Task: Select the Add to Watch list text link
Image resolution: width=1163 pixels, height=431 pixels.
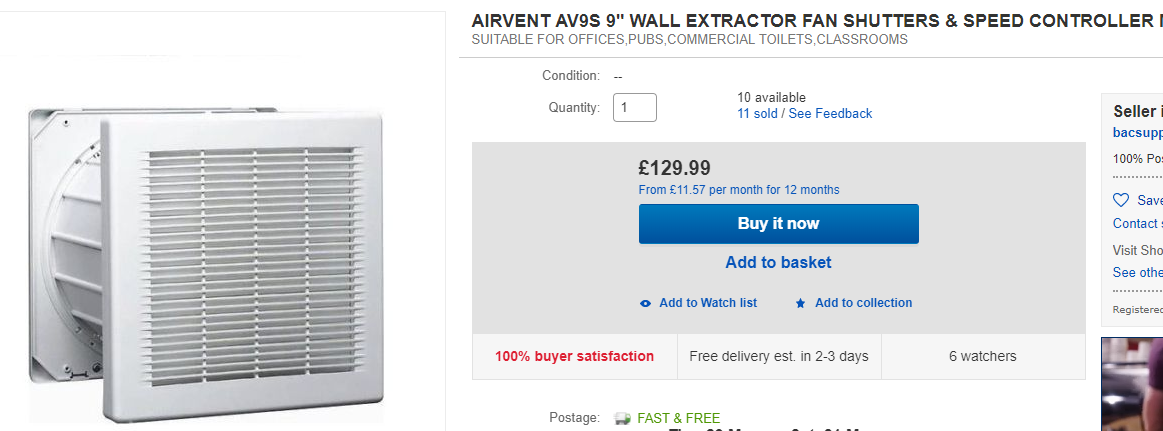Action: pyautogui.click(x=708, y=303)
